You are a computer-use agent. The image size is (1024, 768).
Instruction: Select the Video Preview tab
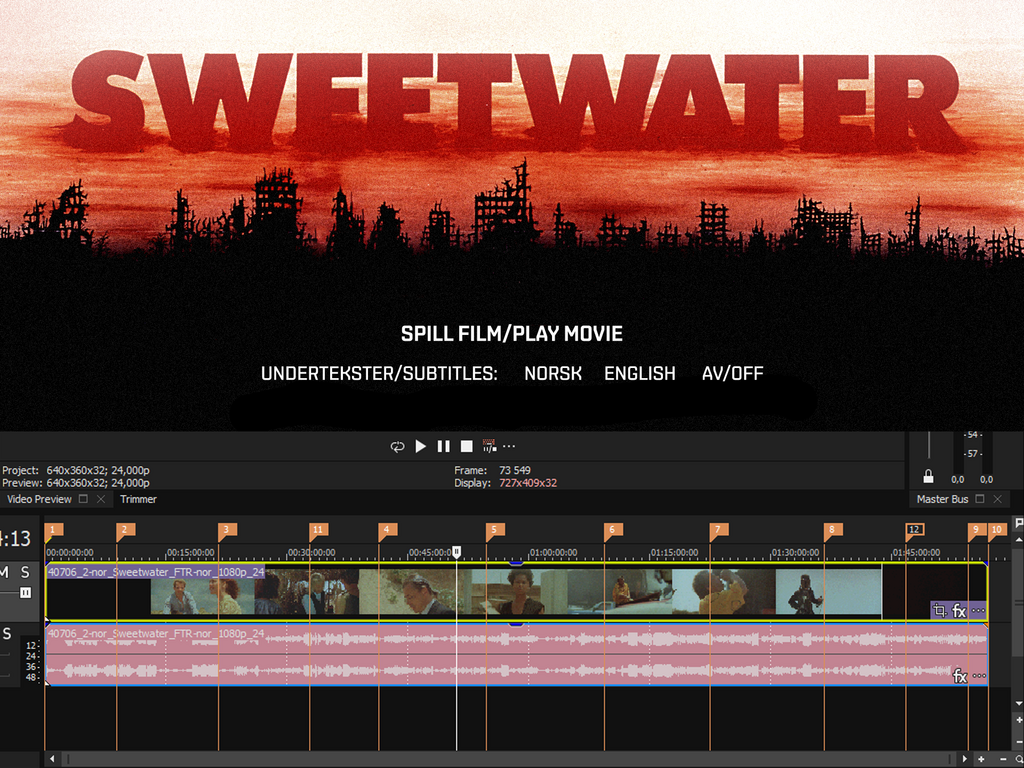point(39,499)
